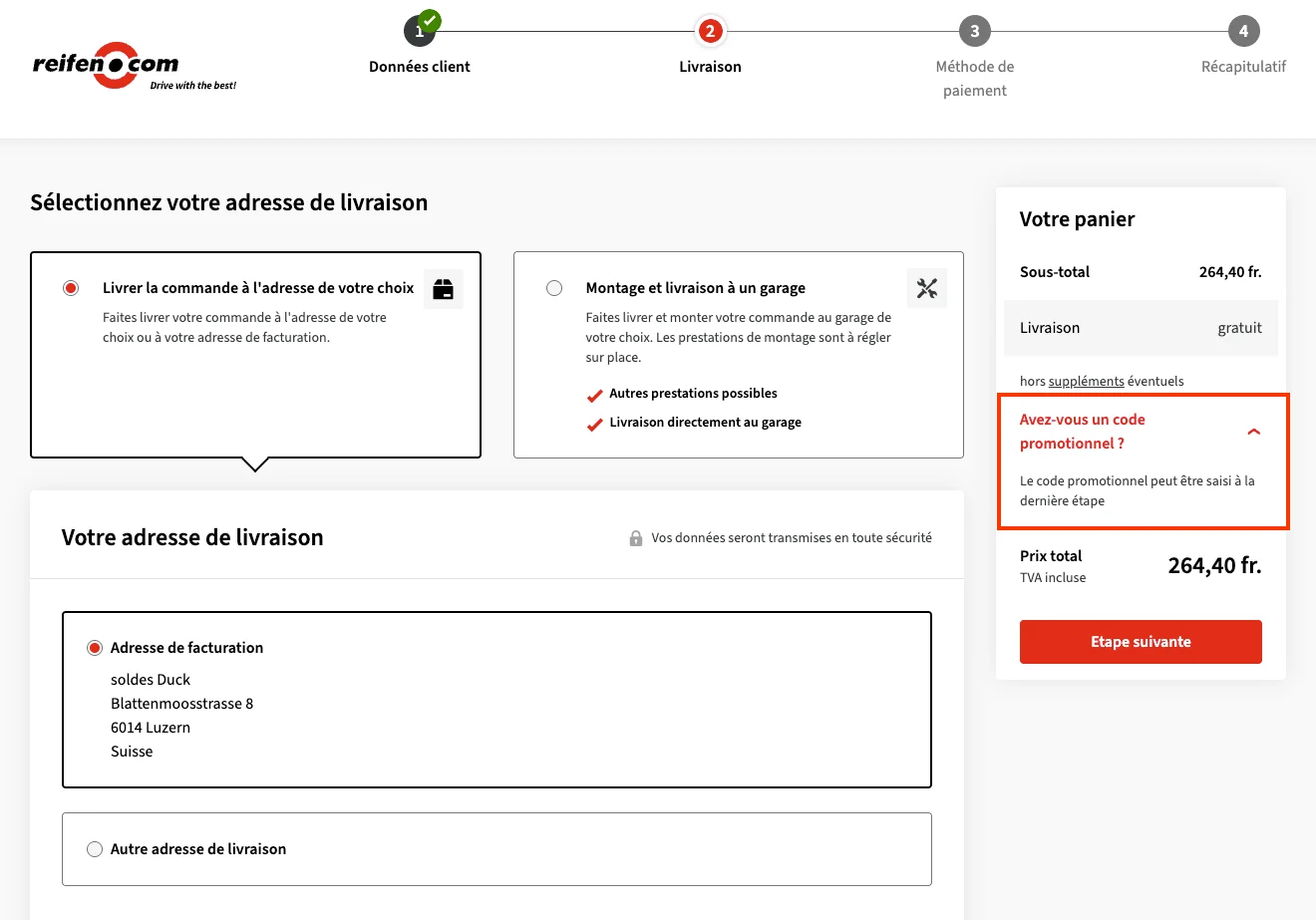Click the security lock icon
This screenshot has height=920, width=1316.
(636, 537)
